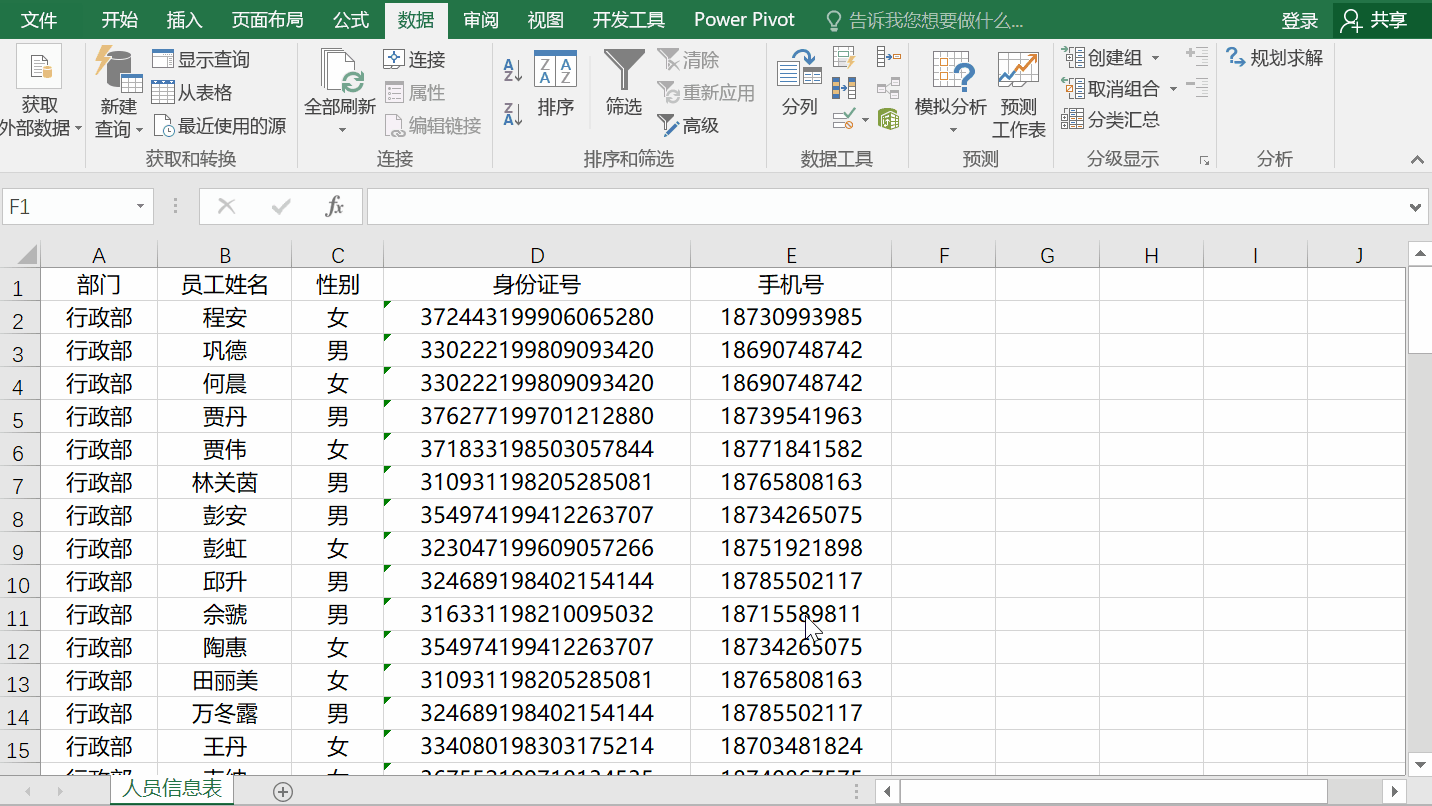
Task: Click the Flash Fill icon in 数据工具
Action: [844, 57]
